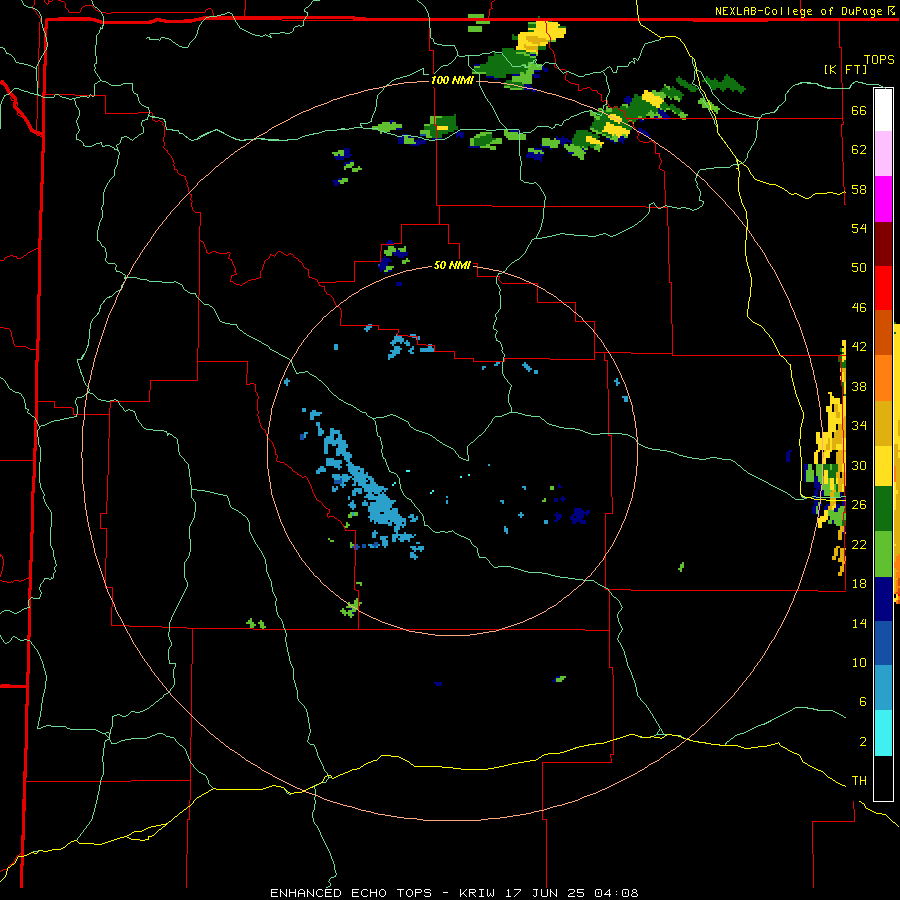
Task: Click the 6 value on the scale
Action: click(x=863, y=702)
